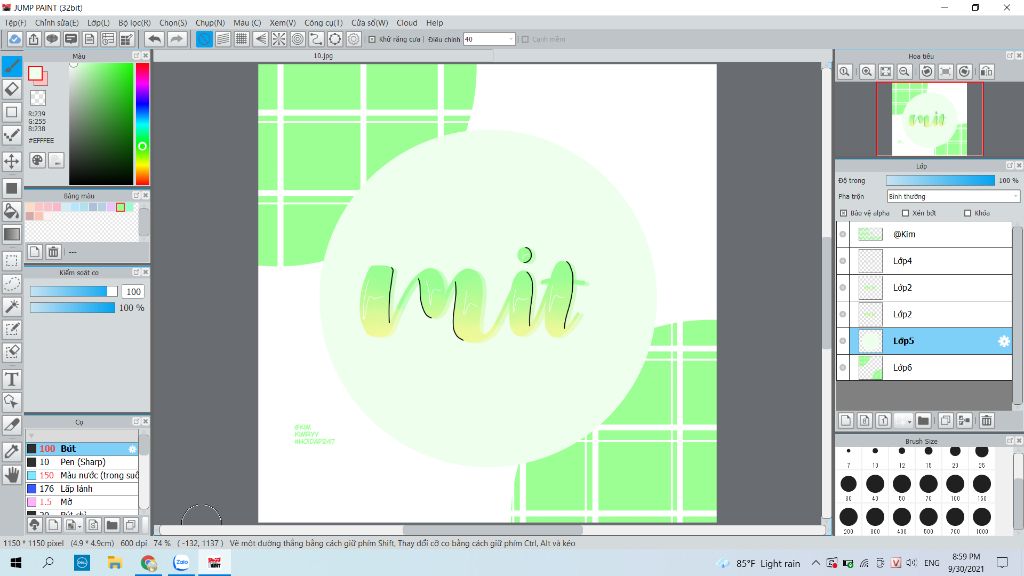Enable the radial snap icon

tap(279, 39)
